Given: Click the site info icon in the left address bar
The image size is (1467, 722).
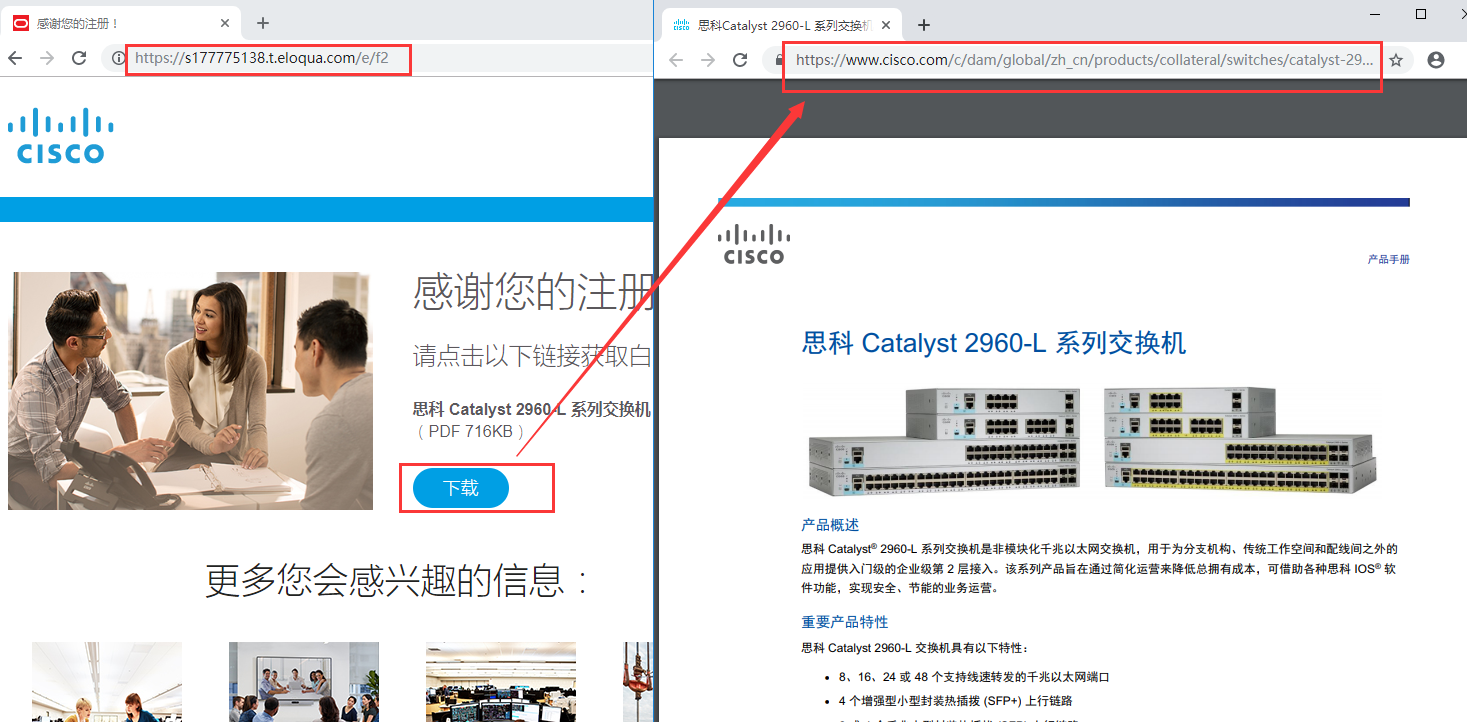Looking at the screenshot, I should (118, 58).
